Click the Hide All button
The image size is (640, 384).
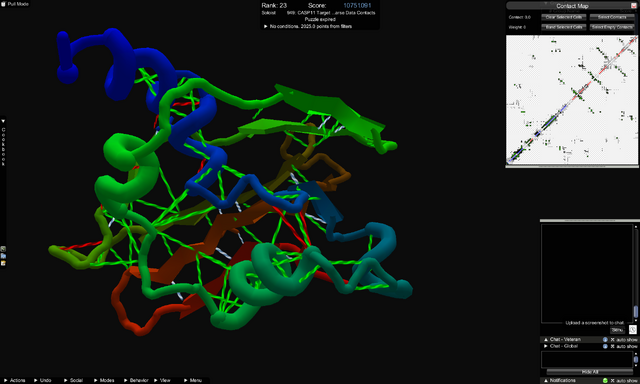point(590,372)
